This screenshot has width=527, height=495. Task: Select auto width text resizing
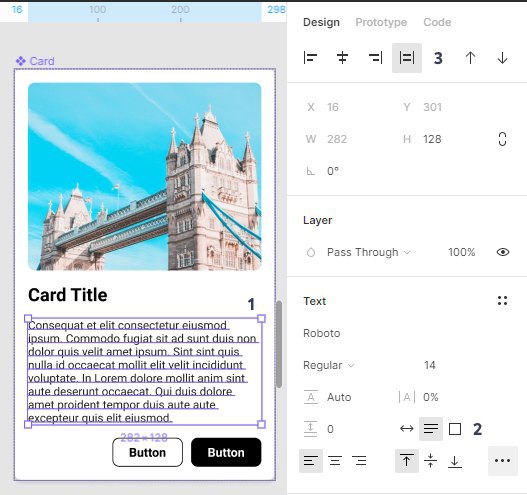[407, 429]
